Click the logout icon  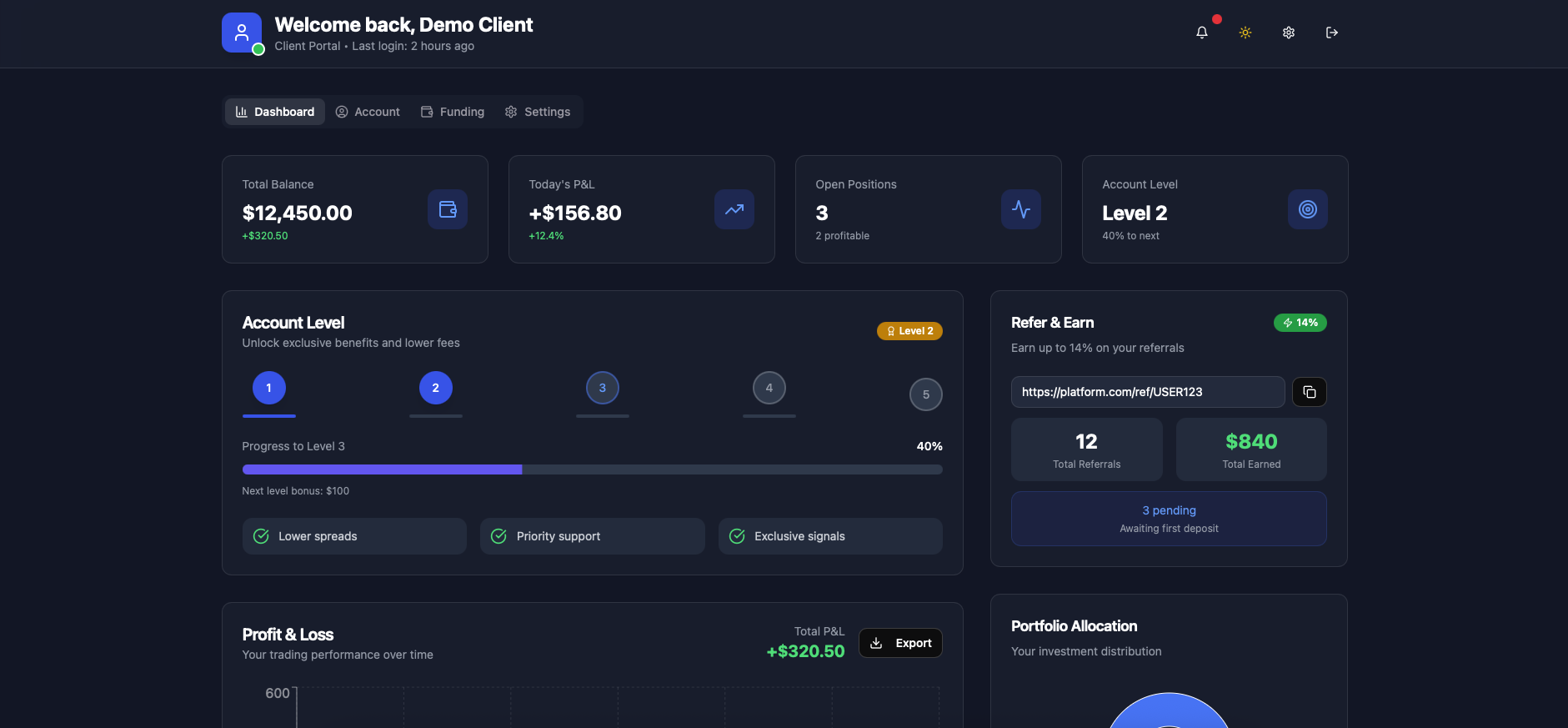(1331, 33)
